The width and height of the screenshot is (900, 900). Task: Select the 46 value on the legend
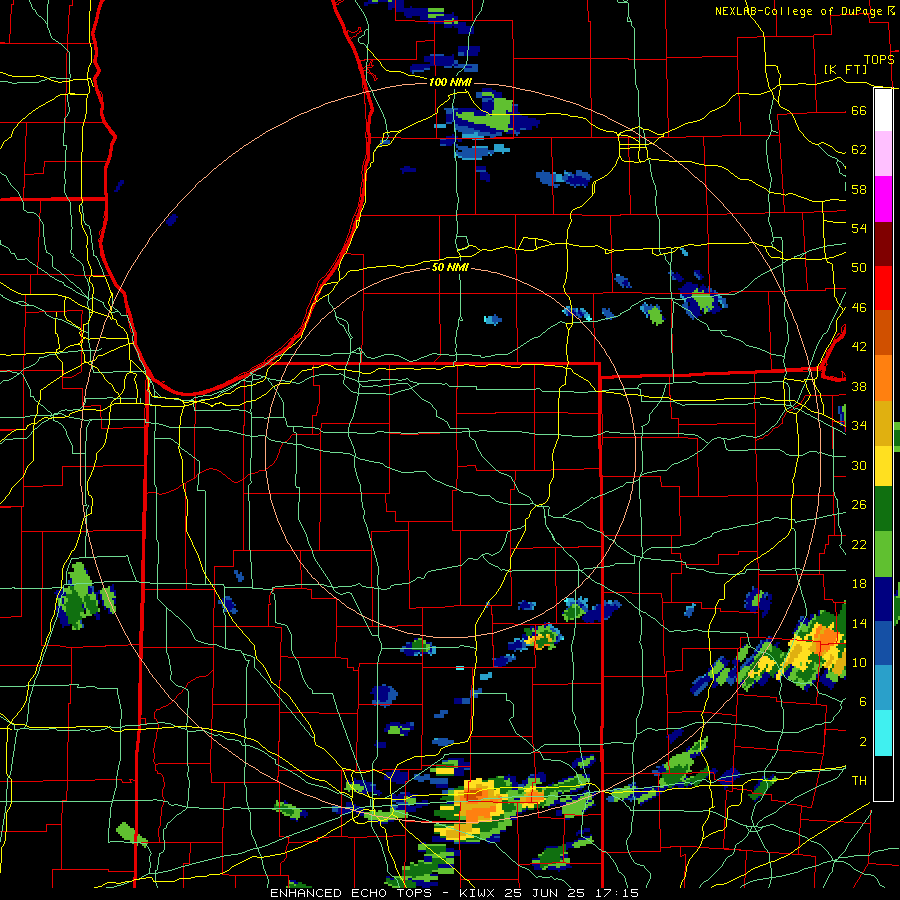point(859,308)
